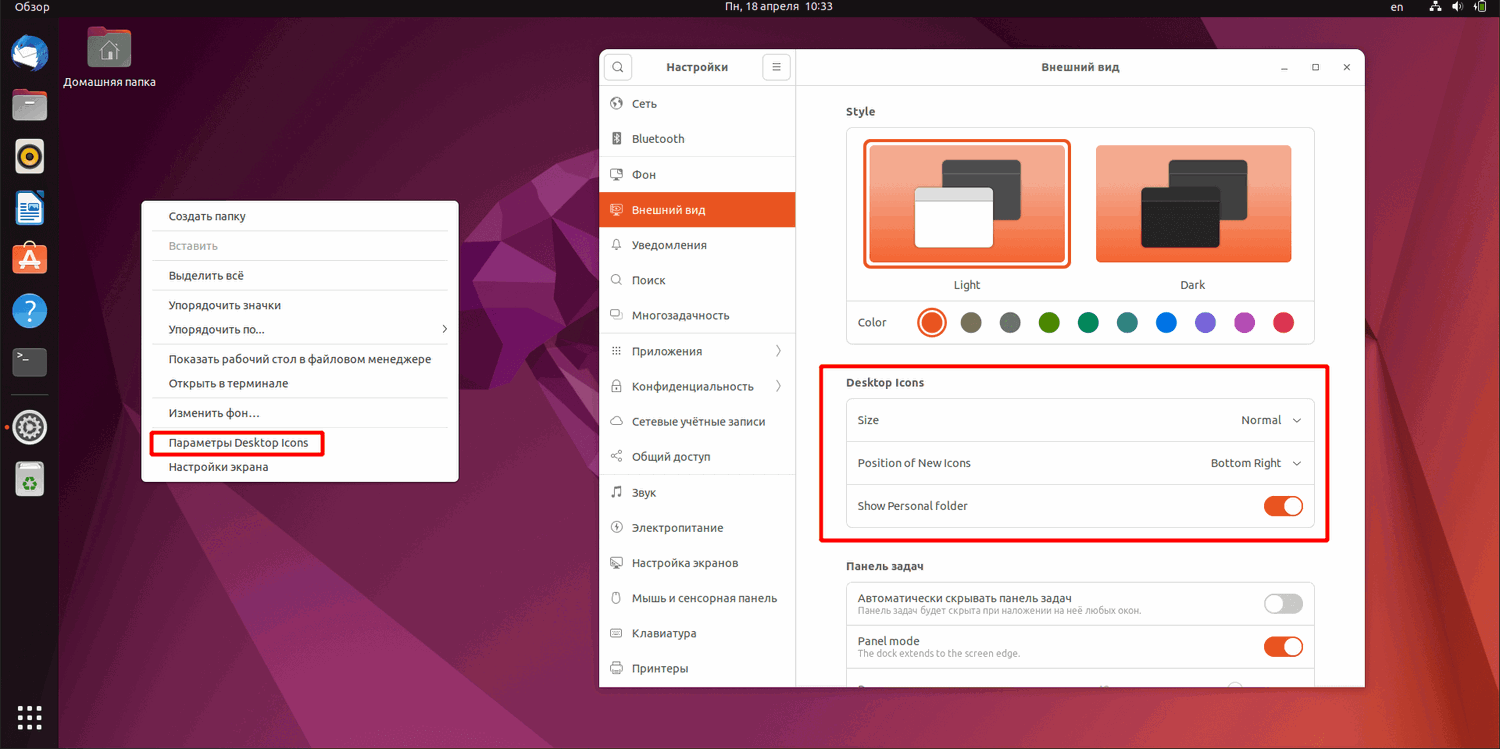1500x749 pixels.
Task: Pick the blue accent color swatch
Action: click(x=1166, y=322)
